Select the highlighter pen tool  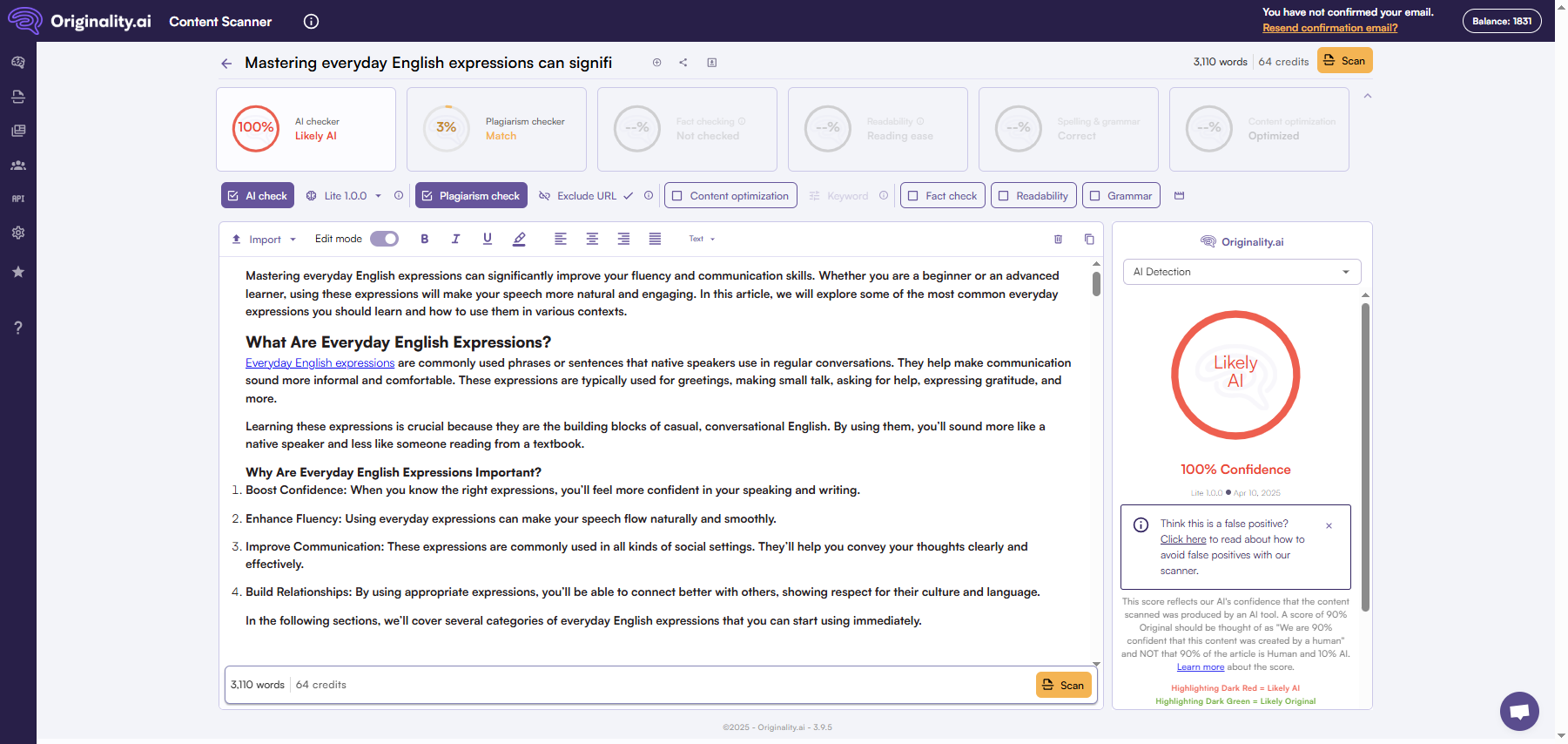(520, 239)
